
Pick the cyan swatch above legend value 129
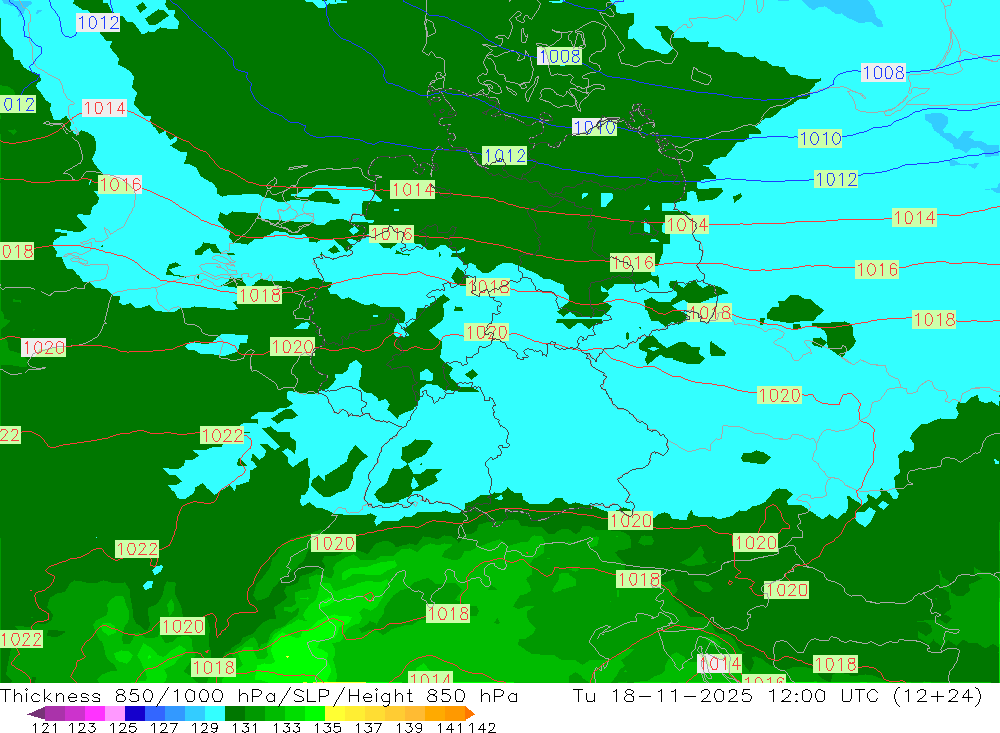point(215,713)
